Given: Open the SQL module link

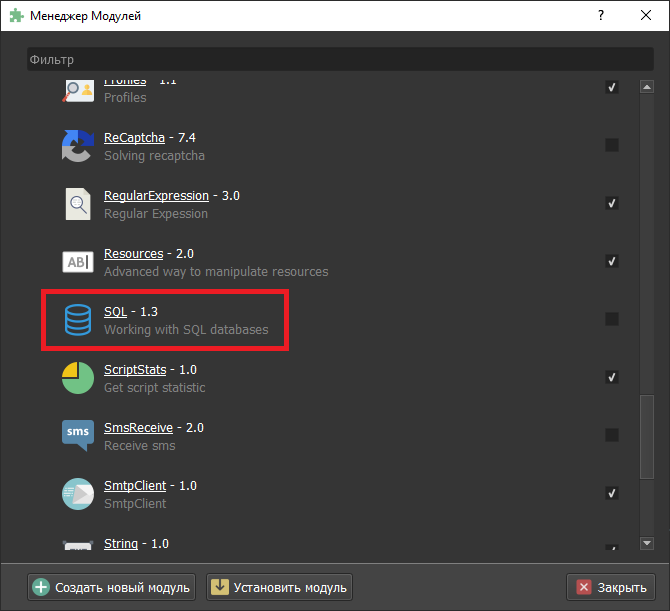Looking at the screenshot, I should 115,312.
